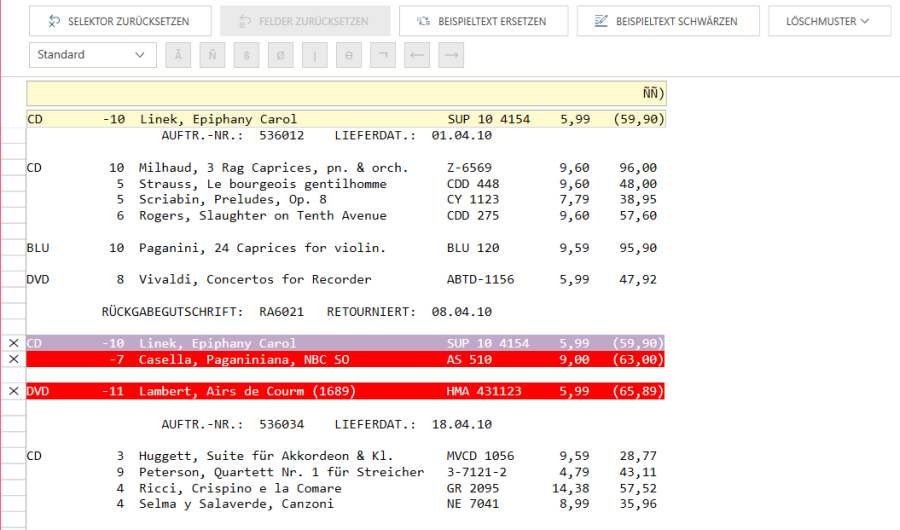Click RÜCKGABEGUTSCHRIFT: RA6021 line
The image size is (900, 530).
297,312
